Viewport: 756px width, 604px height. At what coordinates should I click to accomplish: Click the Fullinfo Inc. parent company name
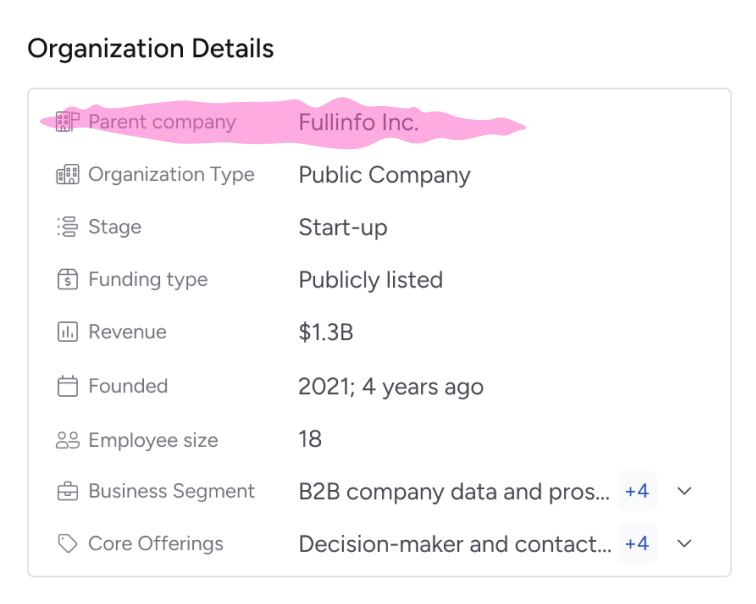[358, 122]
